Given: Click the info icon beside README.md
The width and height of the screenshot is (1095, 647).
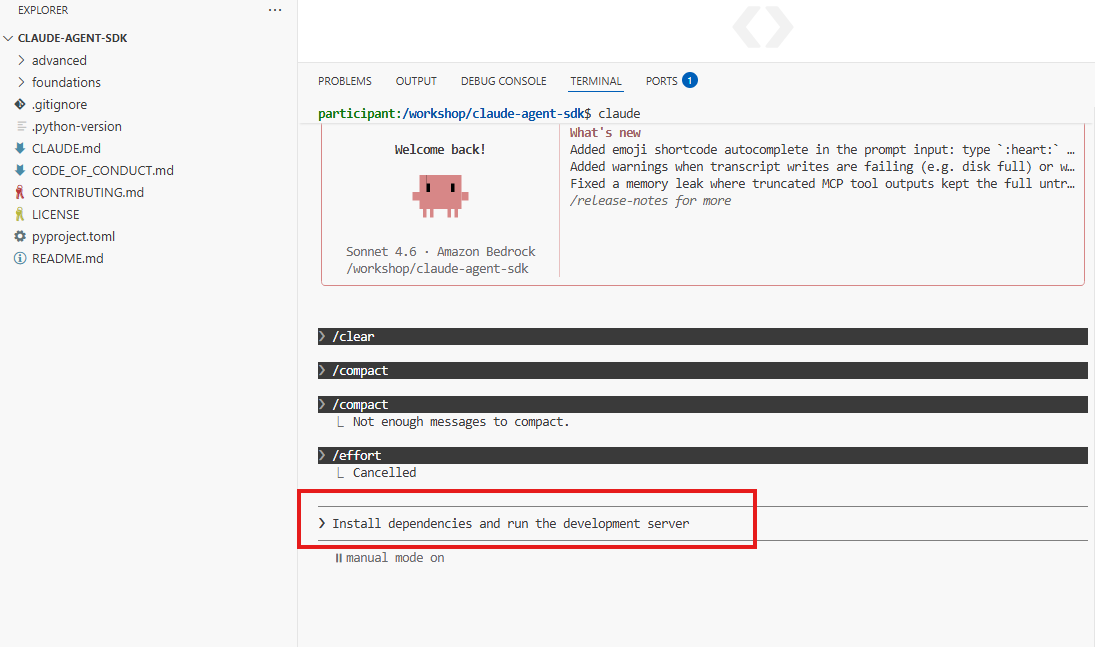Looking at the screenshot, I should coord(20,259).
